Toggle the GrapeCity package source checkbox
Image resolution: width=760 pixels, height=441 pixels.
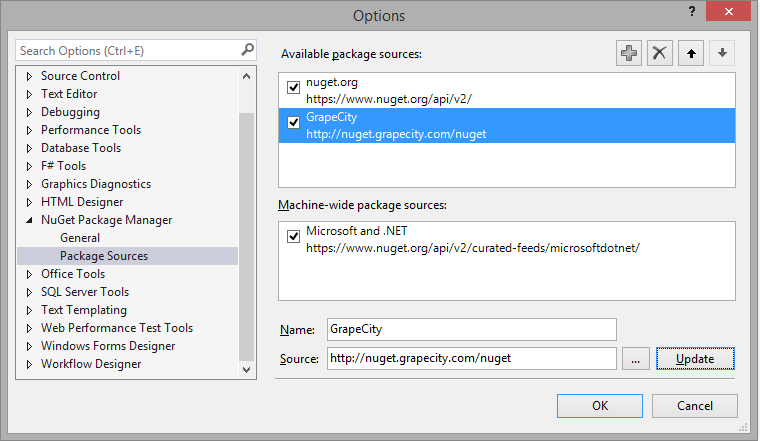294,123
